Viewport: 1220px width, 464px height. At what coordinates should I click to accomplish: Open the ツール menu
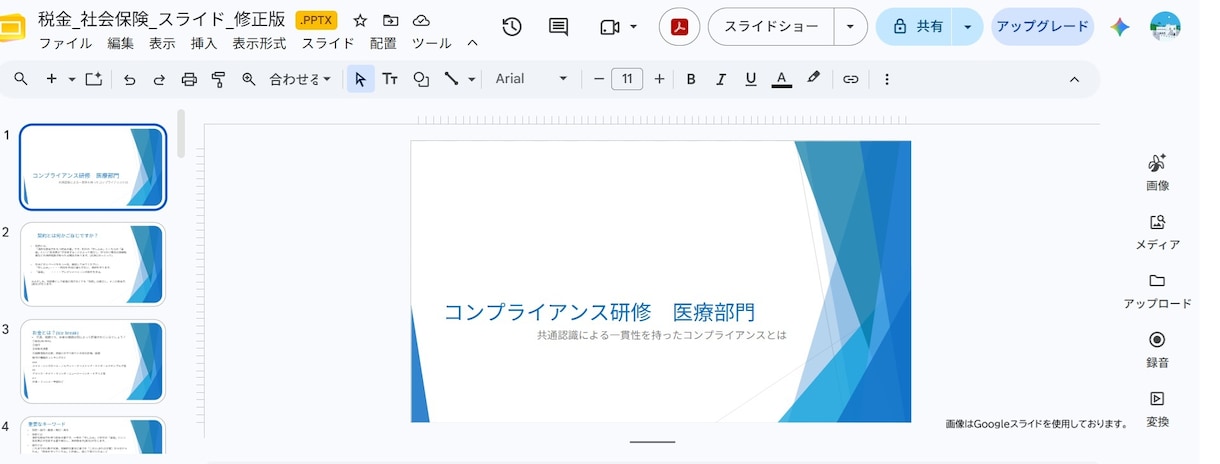pos(432,43)
